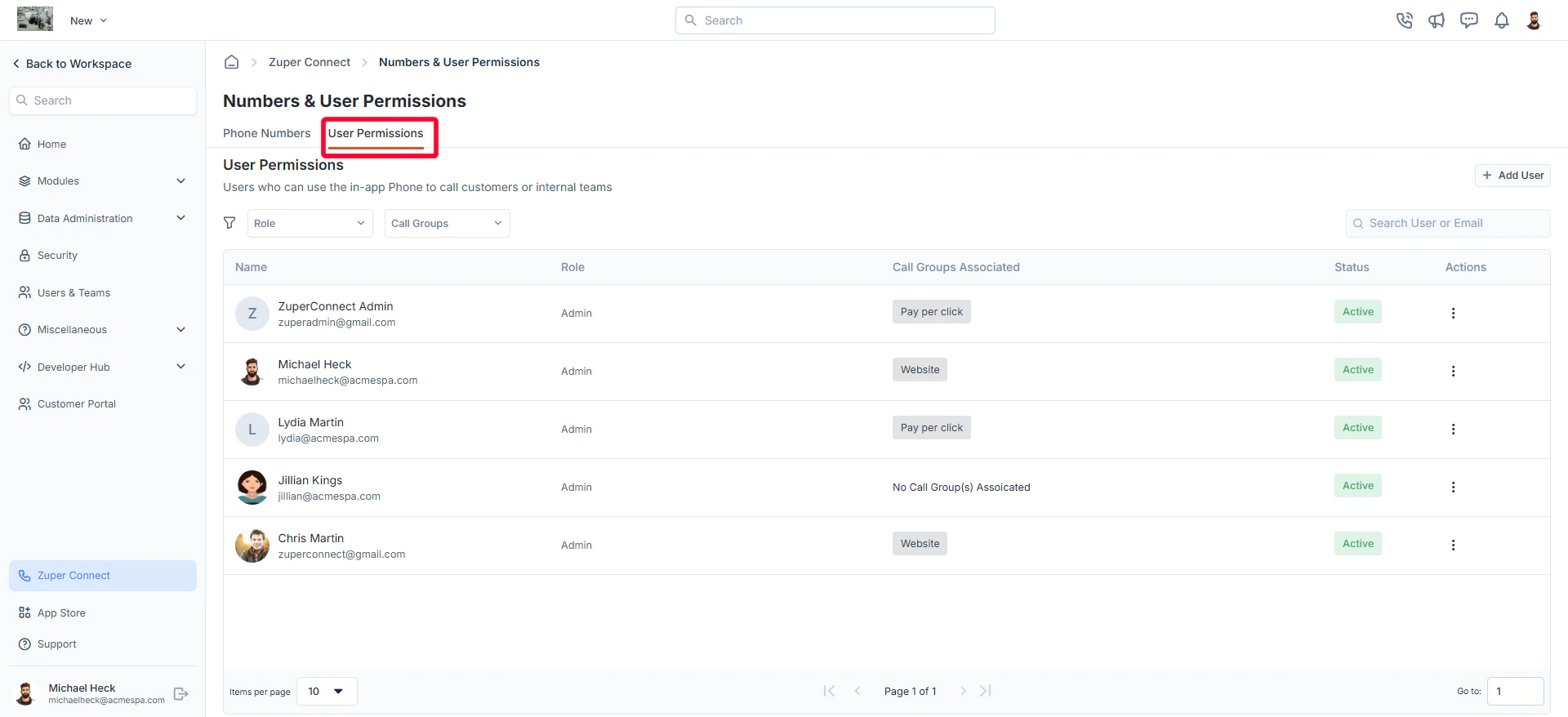Click Jillian Kings' avatar

pos(252,488)
